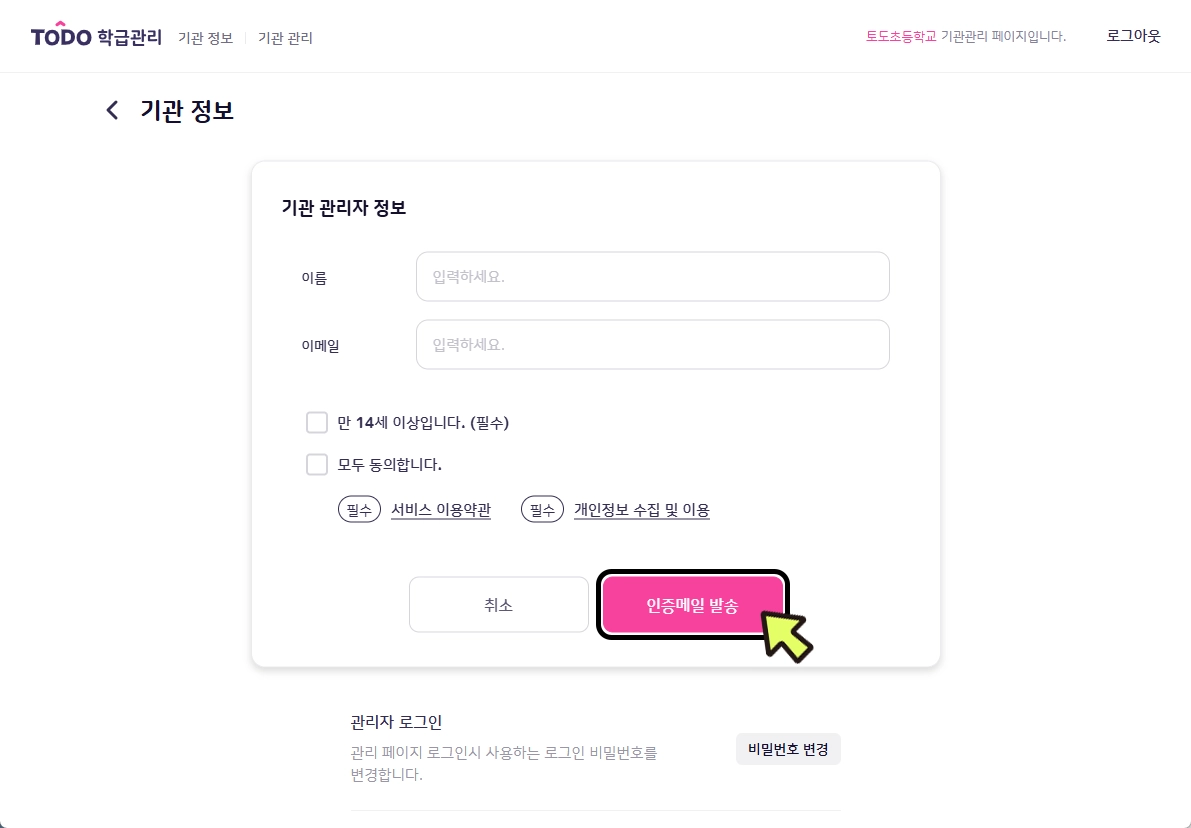Click the 기관 정보 page heading
Image resolution: width=1191 pixels, height=828 pixels.
[x=187, y=110]
